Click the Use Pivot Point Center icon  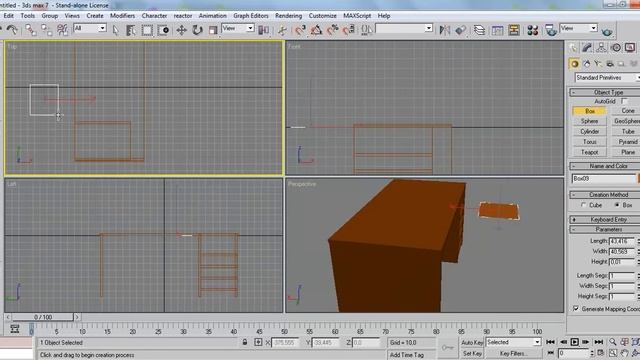tap(264, 30)
